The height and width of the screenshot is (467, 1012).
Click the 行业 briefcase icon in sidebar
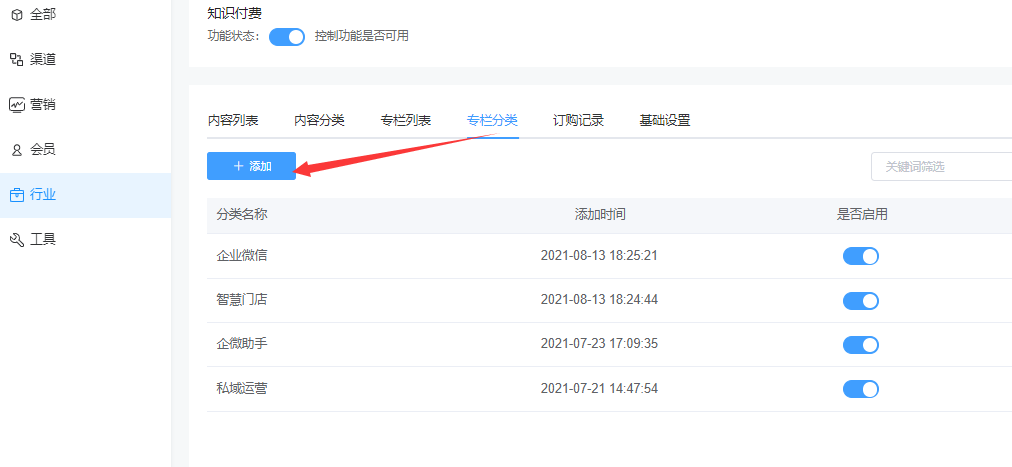click(17, 195)
